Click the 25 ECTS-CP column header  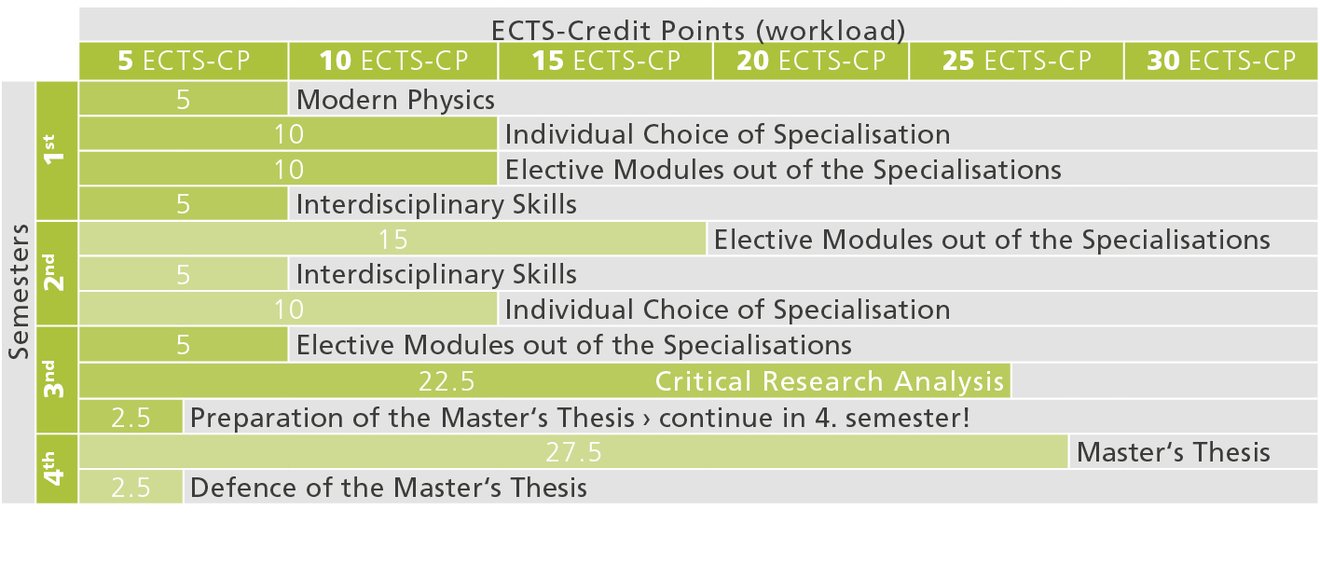coord(1016,61)
